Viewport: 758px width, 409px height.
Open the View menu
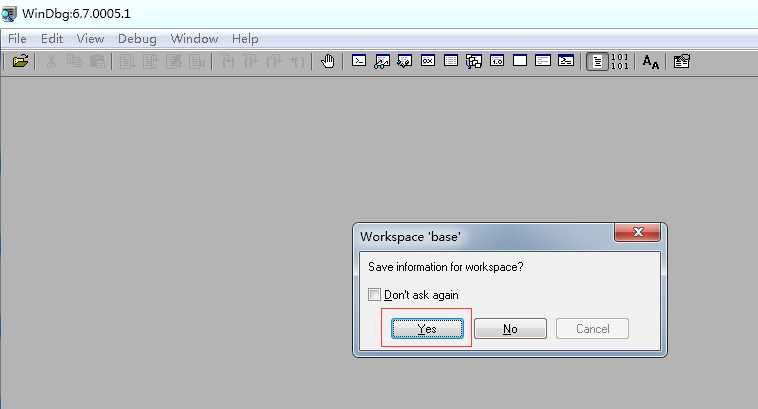point(90,39)
